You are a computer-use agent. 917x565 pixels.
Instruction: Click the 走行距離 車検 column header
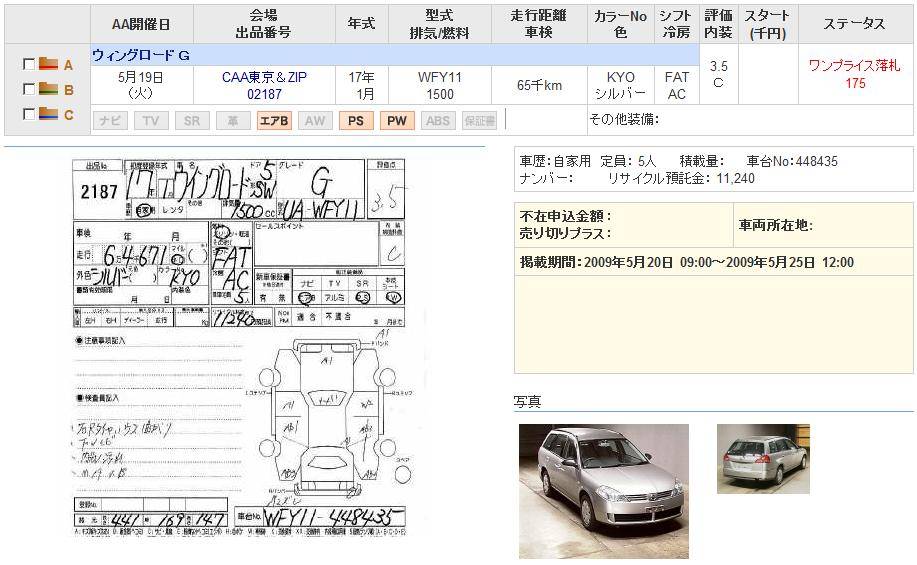tap(539, 24)
